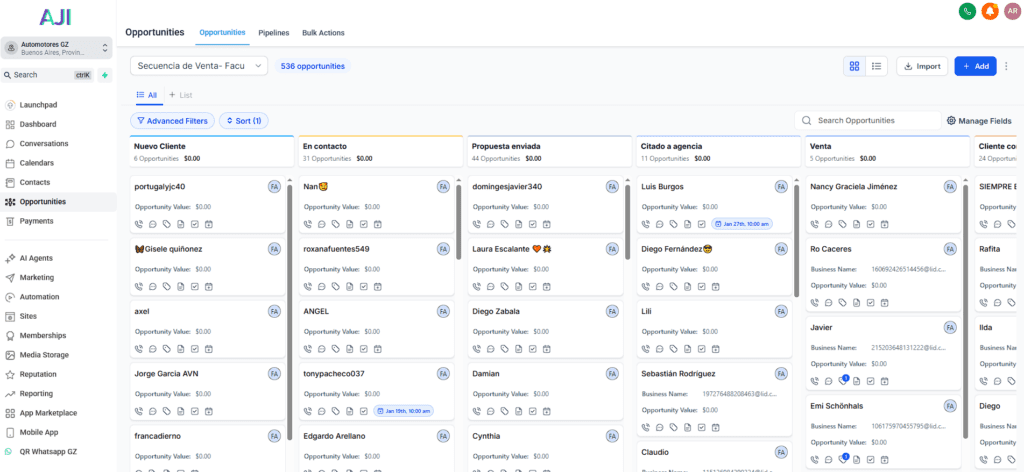
Task: Click the Import button
Action: (921, 66)
